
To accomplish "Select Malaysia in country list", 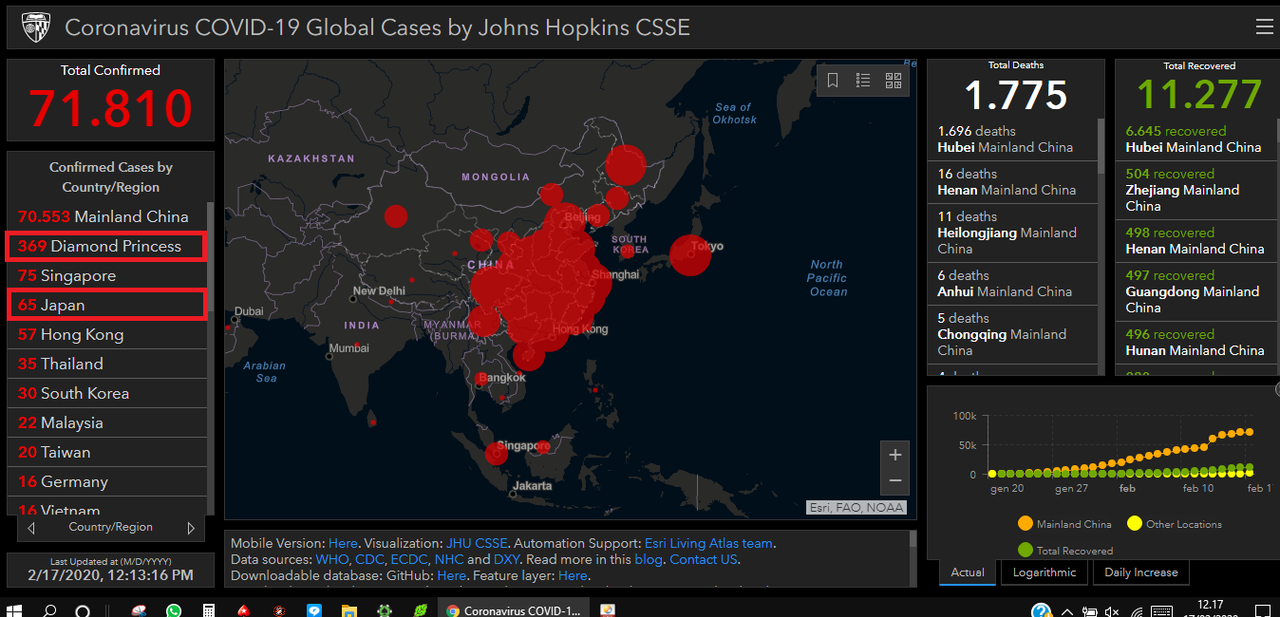I will point(107,423).
